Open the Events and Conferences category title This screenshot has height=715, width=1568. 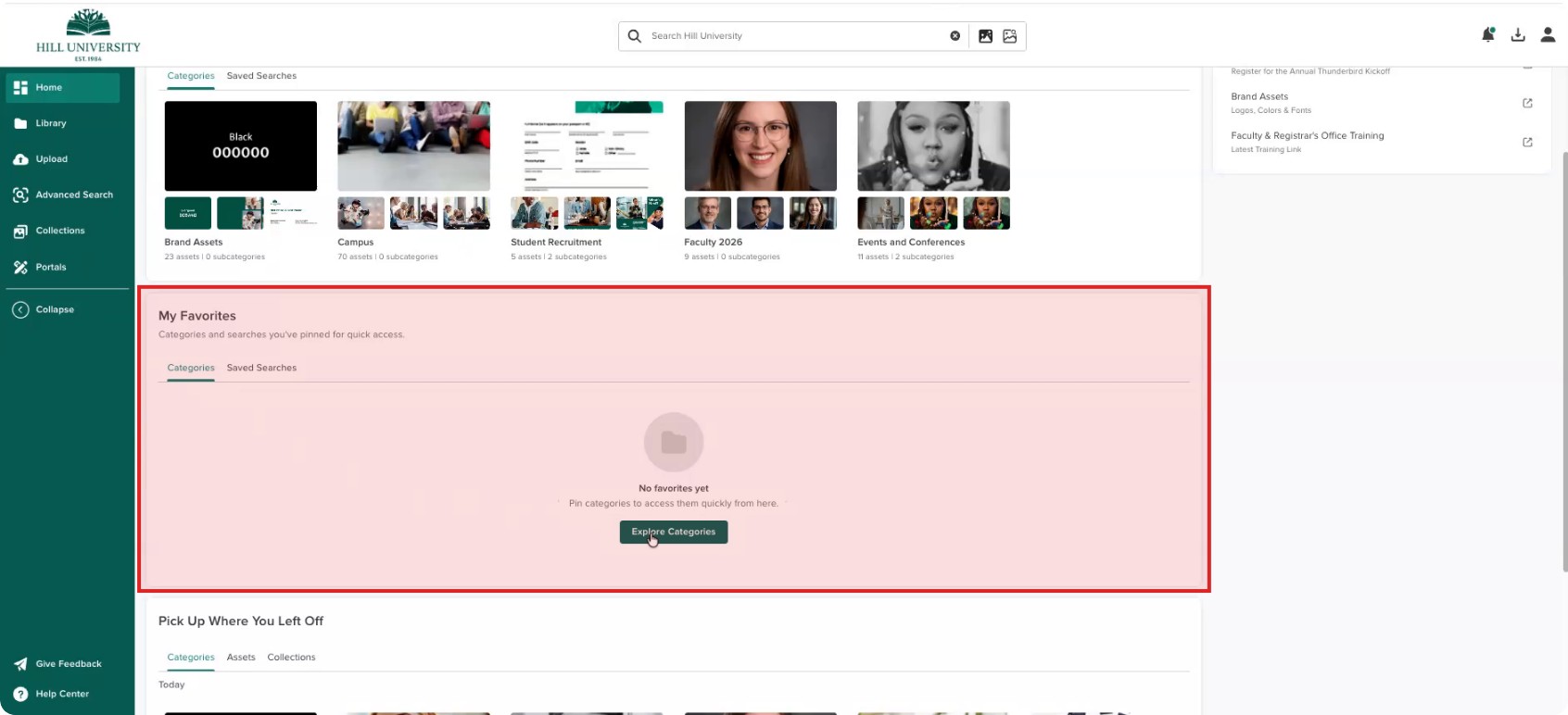pyautogui.click(x=911, y=242)
